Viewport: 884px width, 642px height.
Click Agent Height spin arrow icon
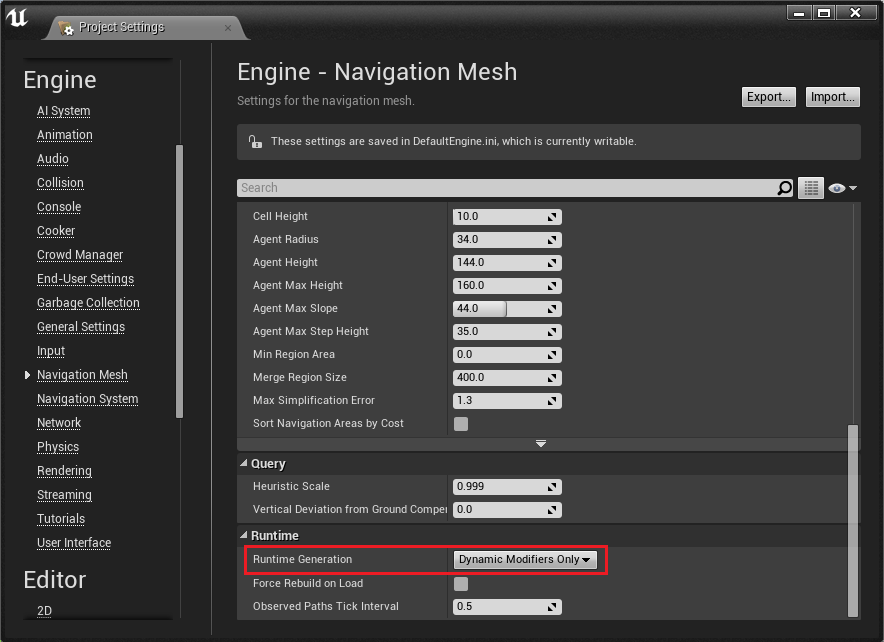point(552,263)
